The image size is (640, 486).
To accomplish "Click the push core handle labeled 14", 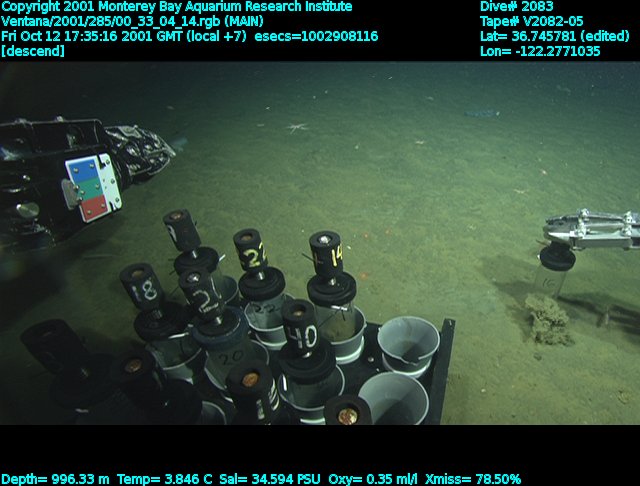I will [x=327, y=252].
